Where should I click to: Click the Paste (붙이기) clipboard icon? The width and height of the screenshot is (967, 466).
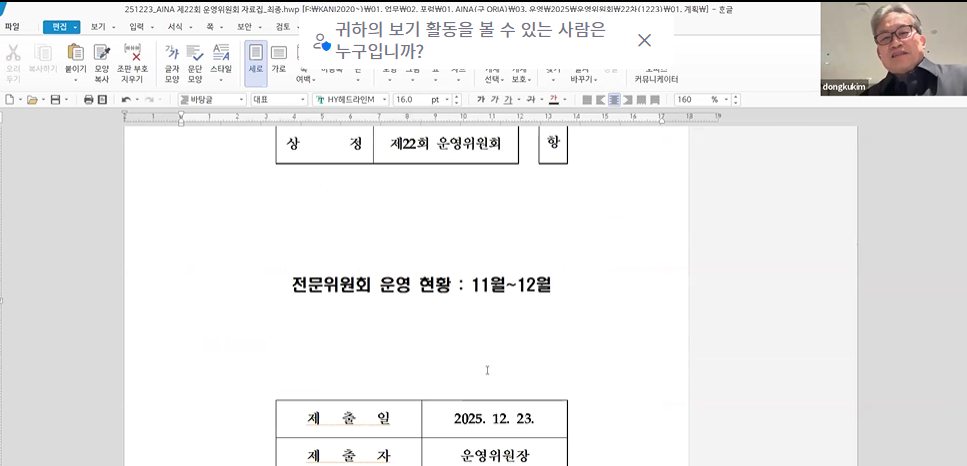(76, 54)
